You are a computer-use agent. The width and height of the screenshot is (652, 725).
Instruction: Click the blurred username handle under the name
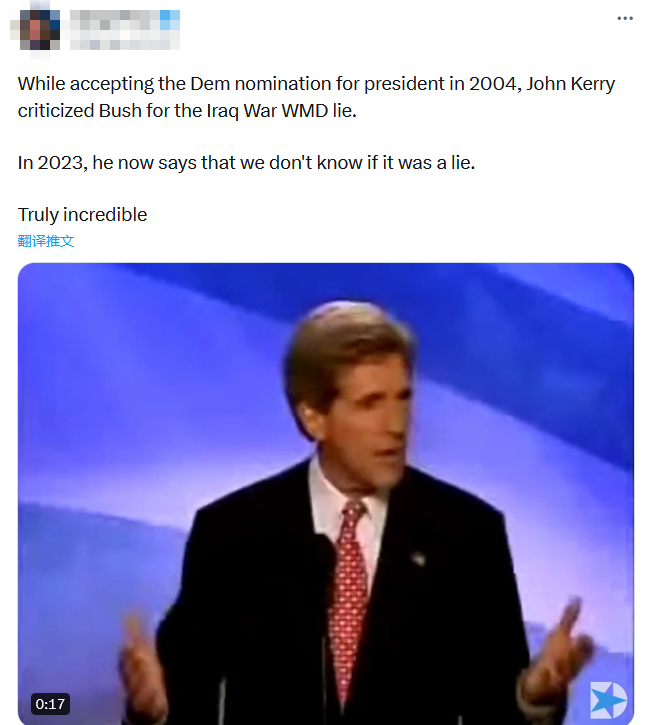[x=110, y=39]
